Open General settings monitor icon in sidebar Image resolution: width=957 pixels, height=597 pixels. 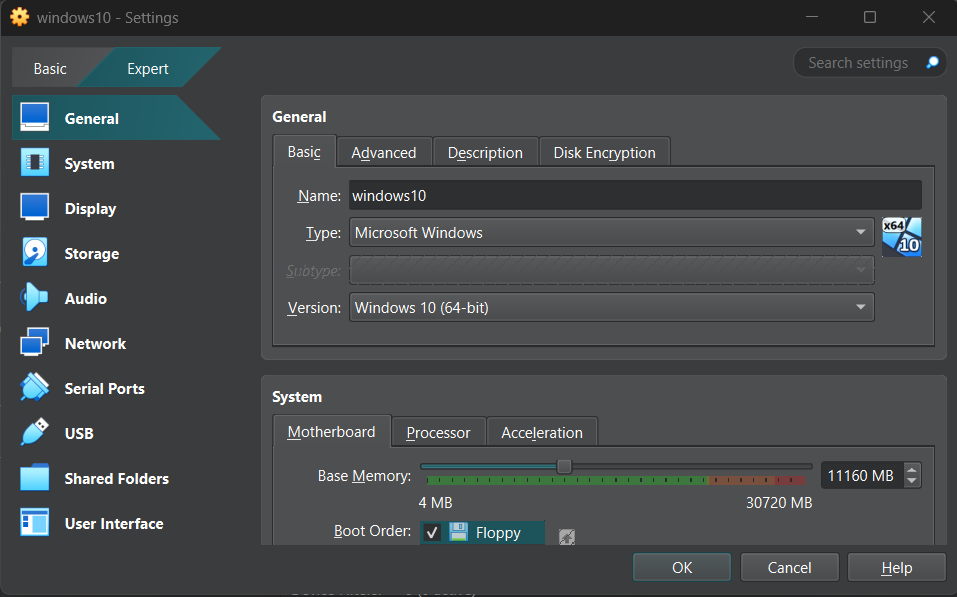[34, 117]
